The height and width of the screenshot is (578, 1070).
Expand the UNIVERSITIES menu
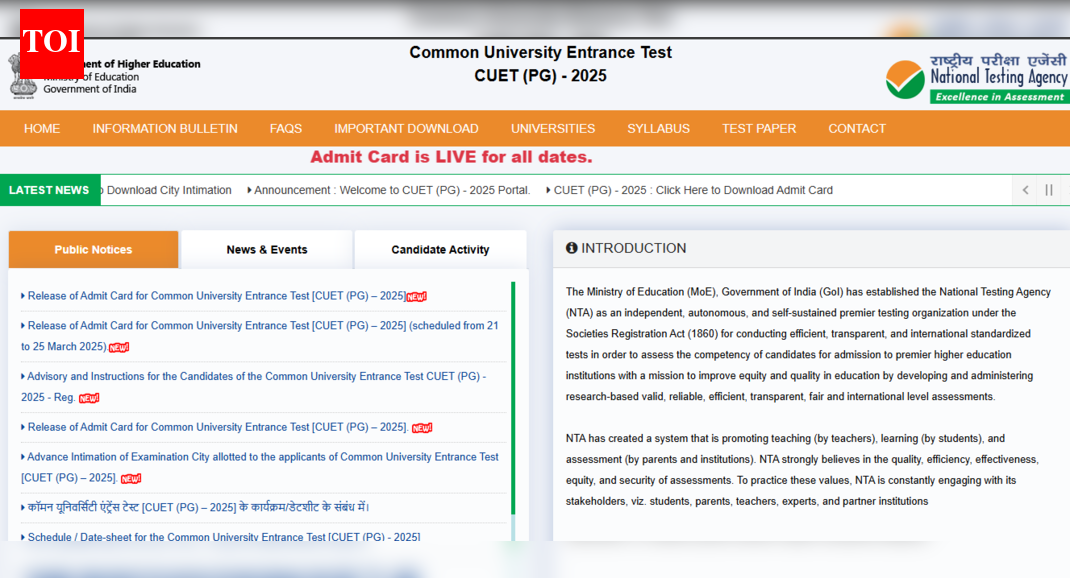[553, 129]
